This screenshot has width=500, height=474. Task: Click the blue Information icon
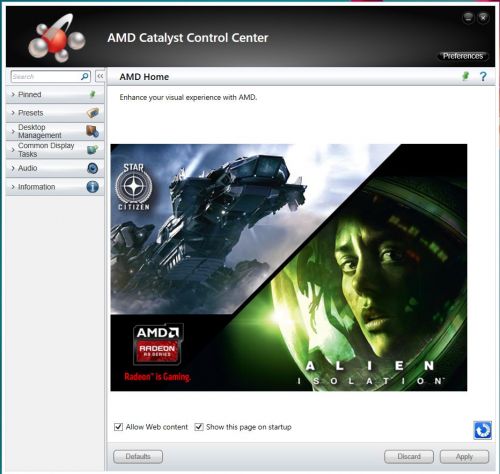click(93, 187)
